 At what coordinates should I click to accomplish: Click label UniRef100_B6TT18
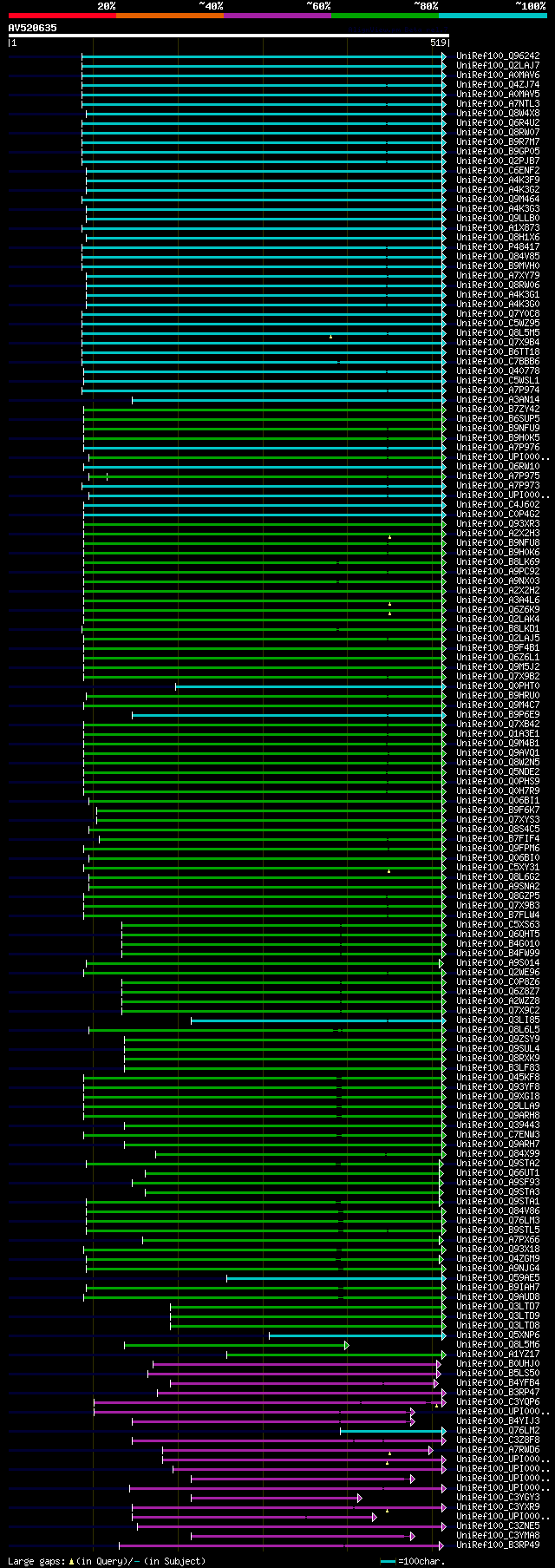(x=498, y=352)
